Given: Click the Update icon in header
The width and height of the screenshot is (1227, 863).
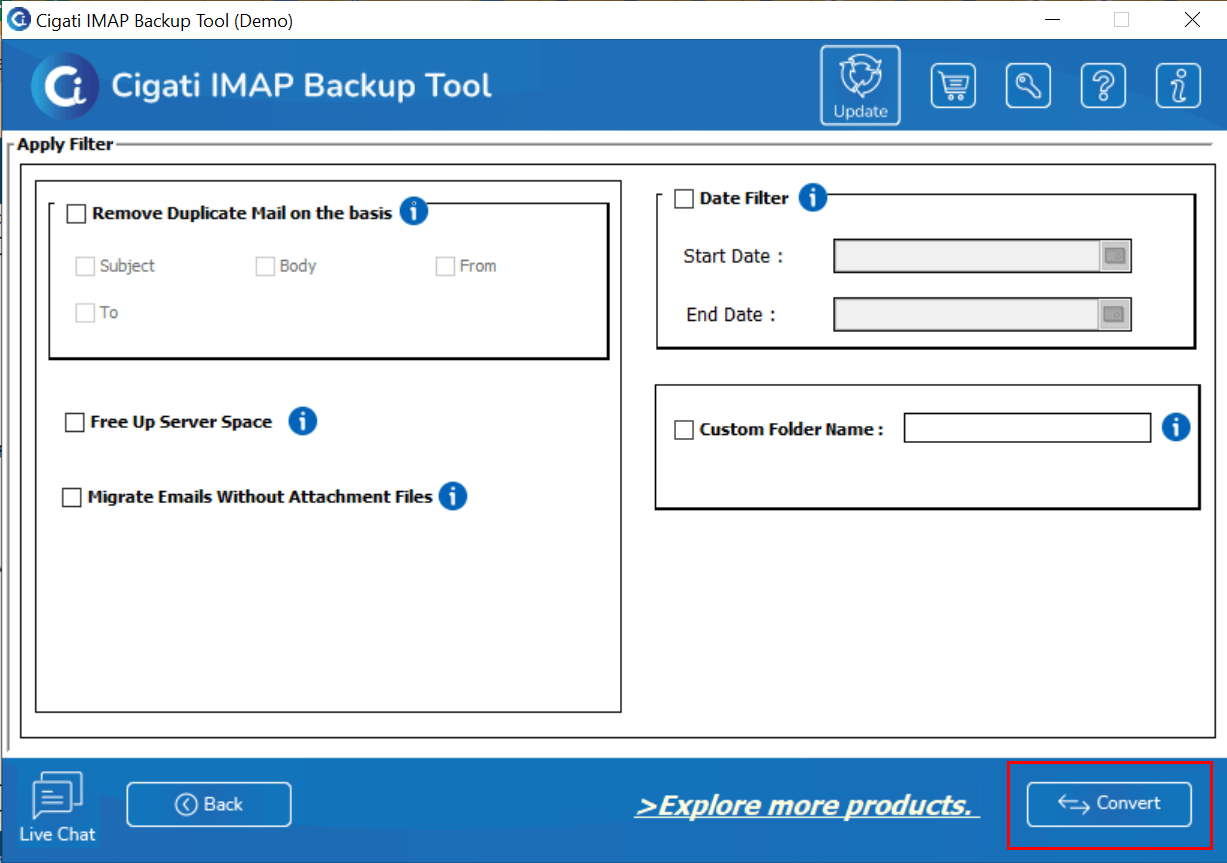Looking at the screenshot, I should pyautogui.click(x=860, y=85).
